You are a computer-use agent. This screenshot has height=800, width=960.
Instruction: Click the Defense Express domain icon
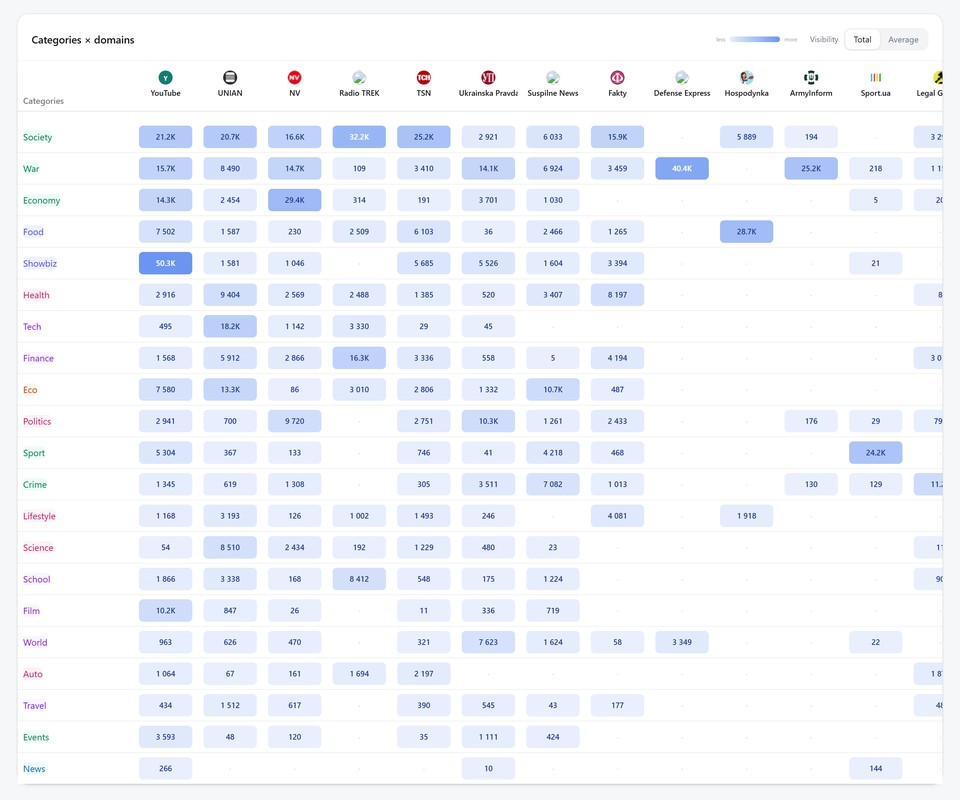pyautogui.click(x=682, y=77)
